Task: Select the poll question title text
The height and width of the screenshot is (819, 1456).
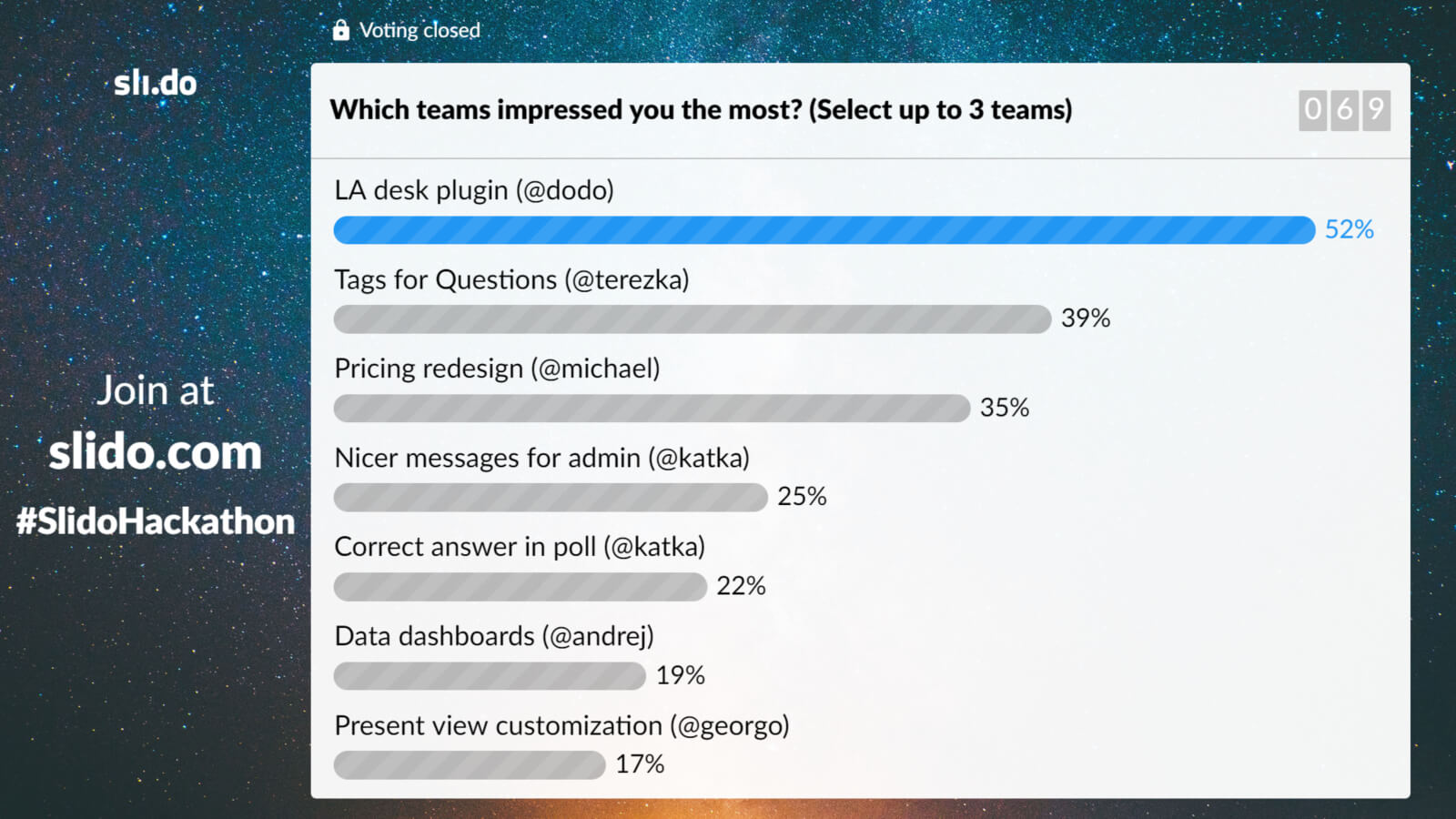Action: 701,110
